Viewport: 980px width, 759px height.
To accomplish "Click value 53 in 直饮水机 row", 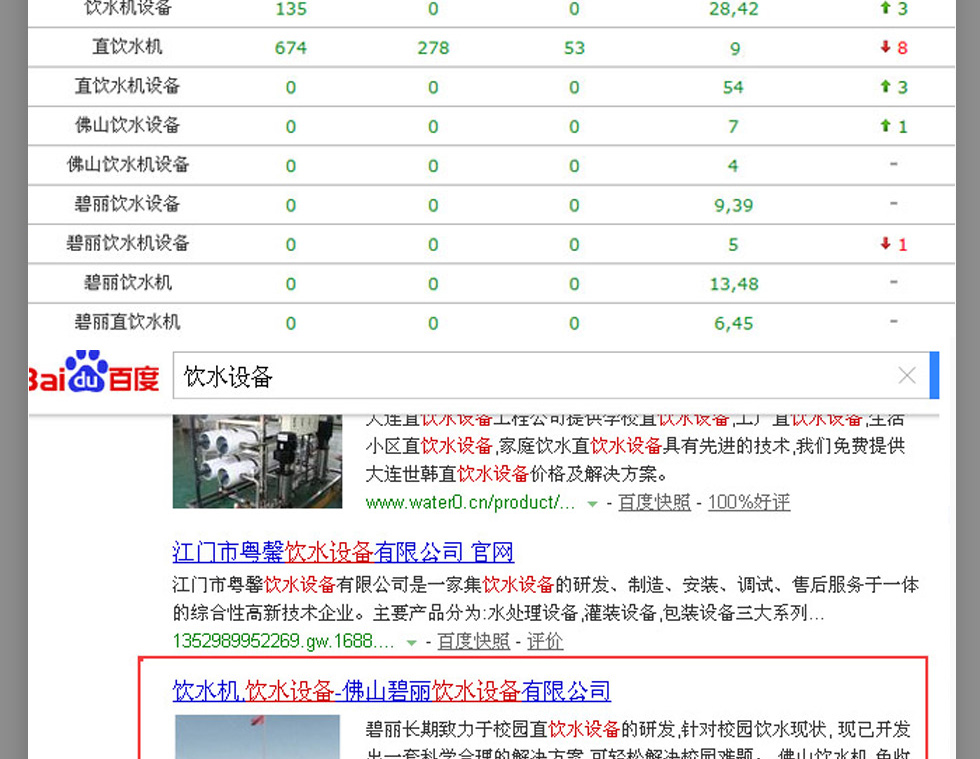I will click(x=574, y=48).
